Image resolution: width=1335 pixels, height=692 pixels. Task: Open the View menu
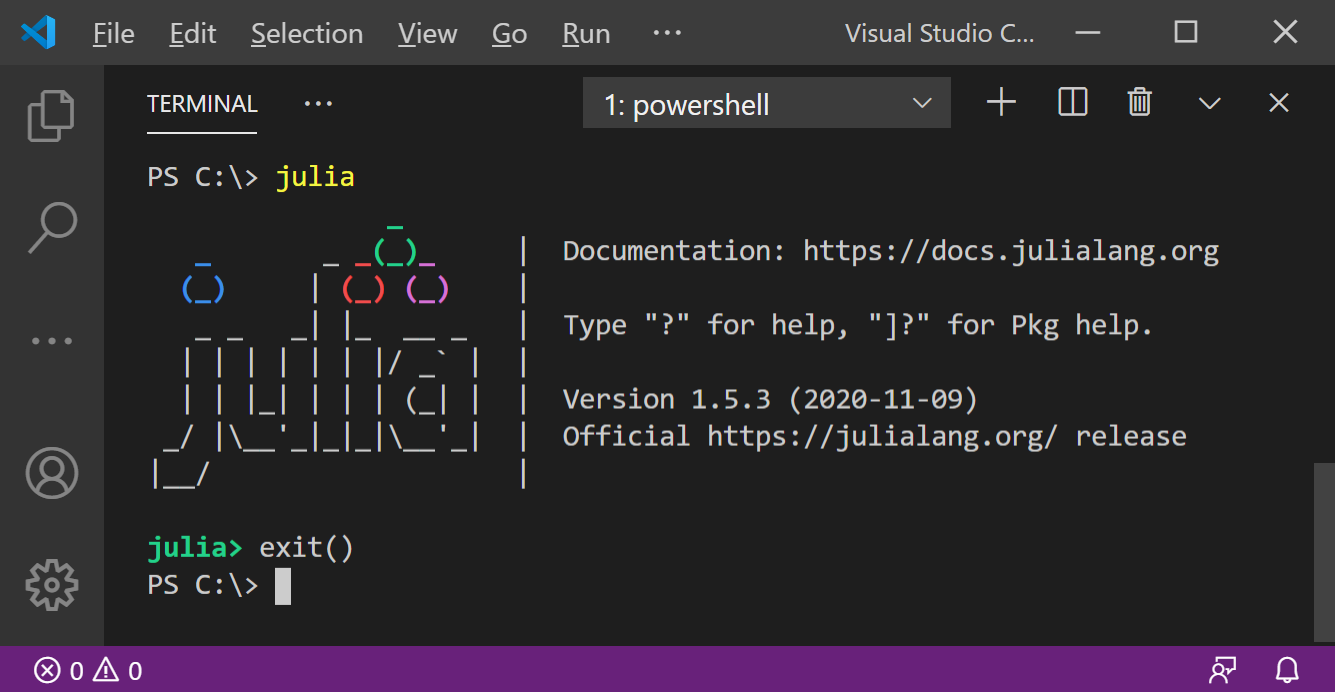pos(427,34)
